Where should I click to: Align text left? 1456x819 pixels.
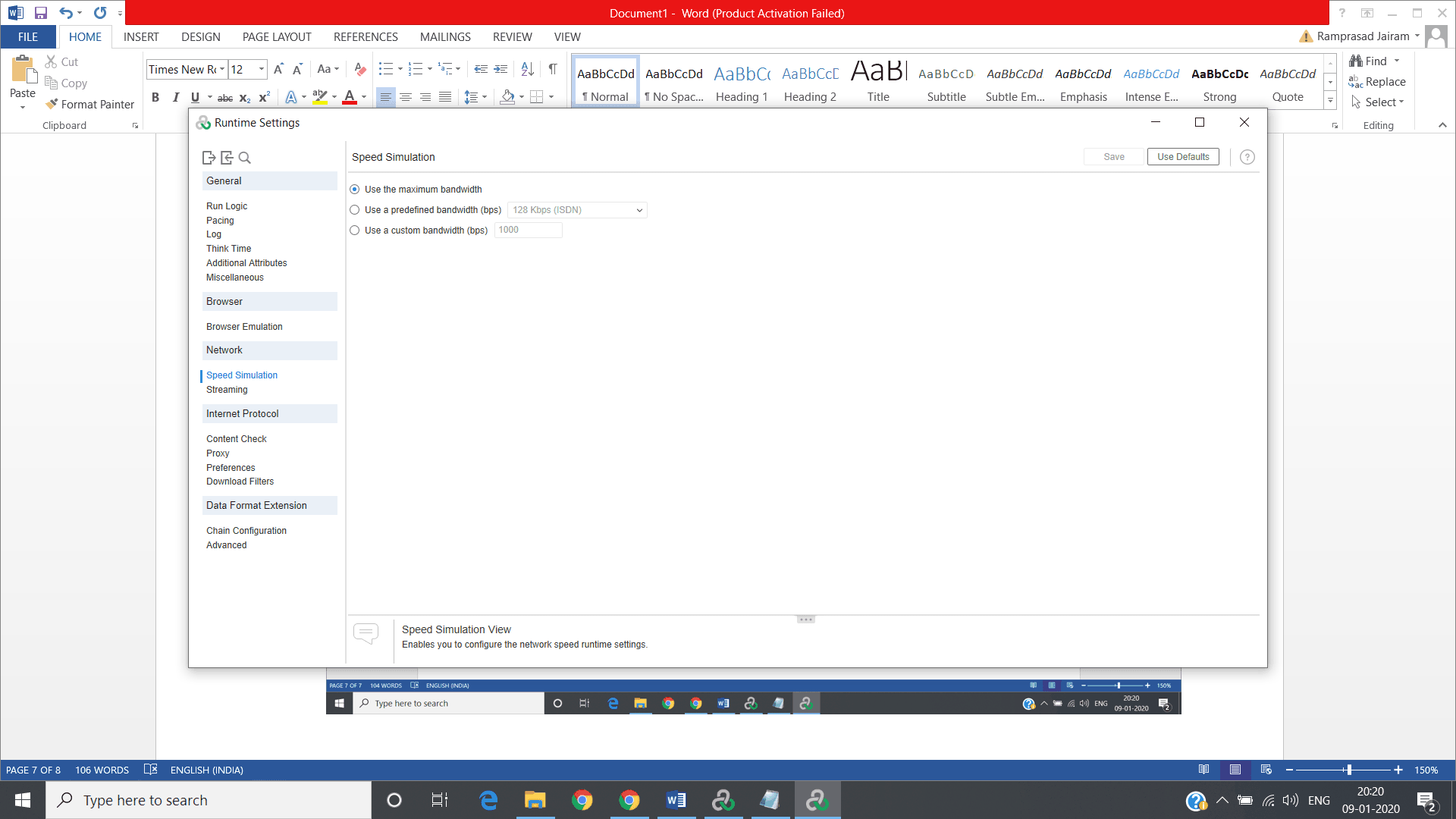coord(386,97)
